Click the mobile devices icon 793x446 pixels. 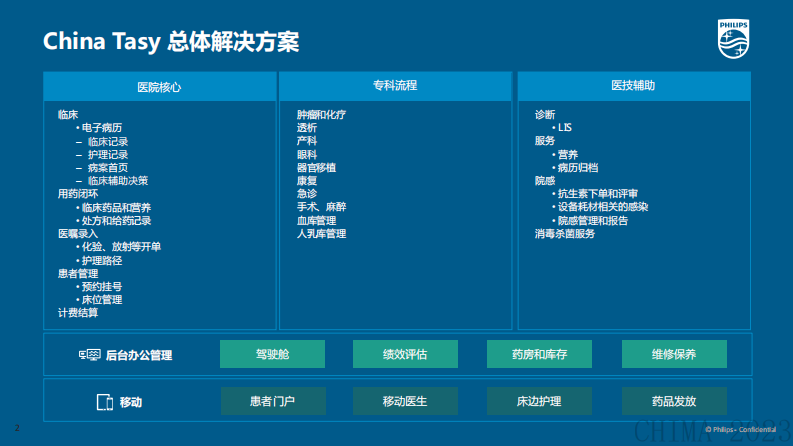[105, 402]
